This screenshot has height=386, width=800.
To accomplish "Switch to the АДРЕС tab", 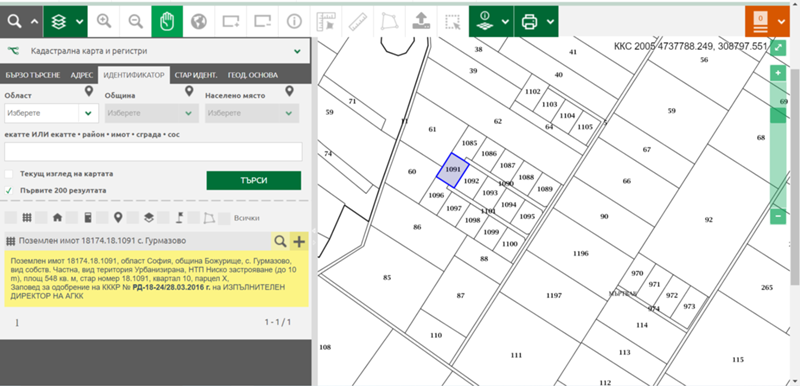I will (x=82, y=75).
